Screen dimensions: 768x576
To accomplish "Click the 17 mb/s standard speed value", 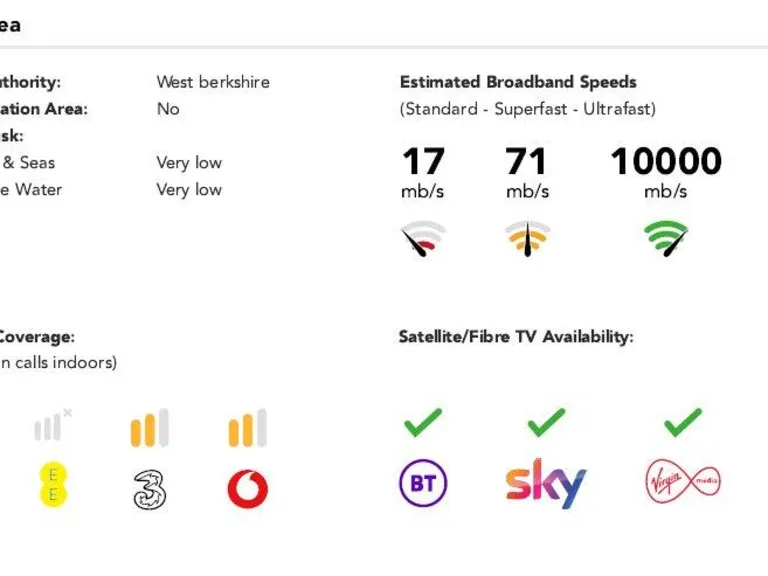I will click(423, 162).
